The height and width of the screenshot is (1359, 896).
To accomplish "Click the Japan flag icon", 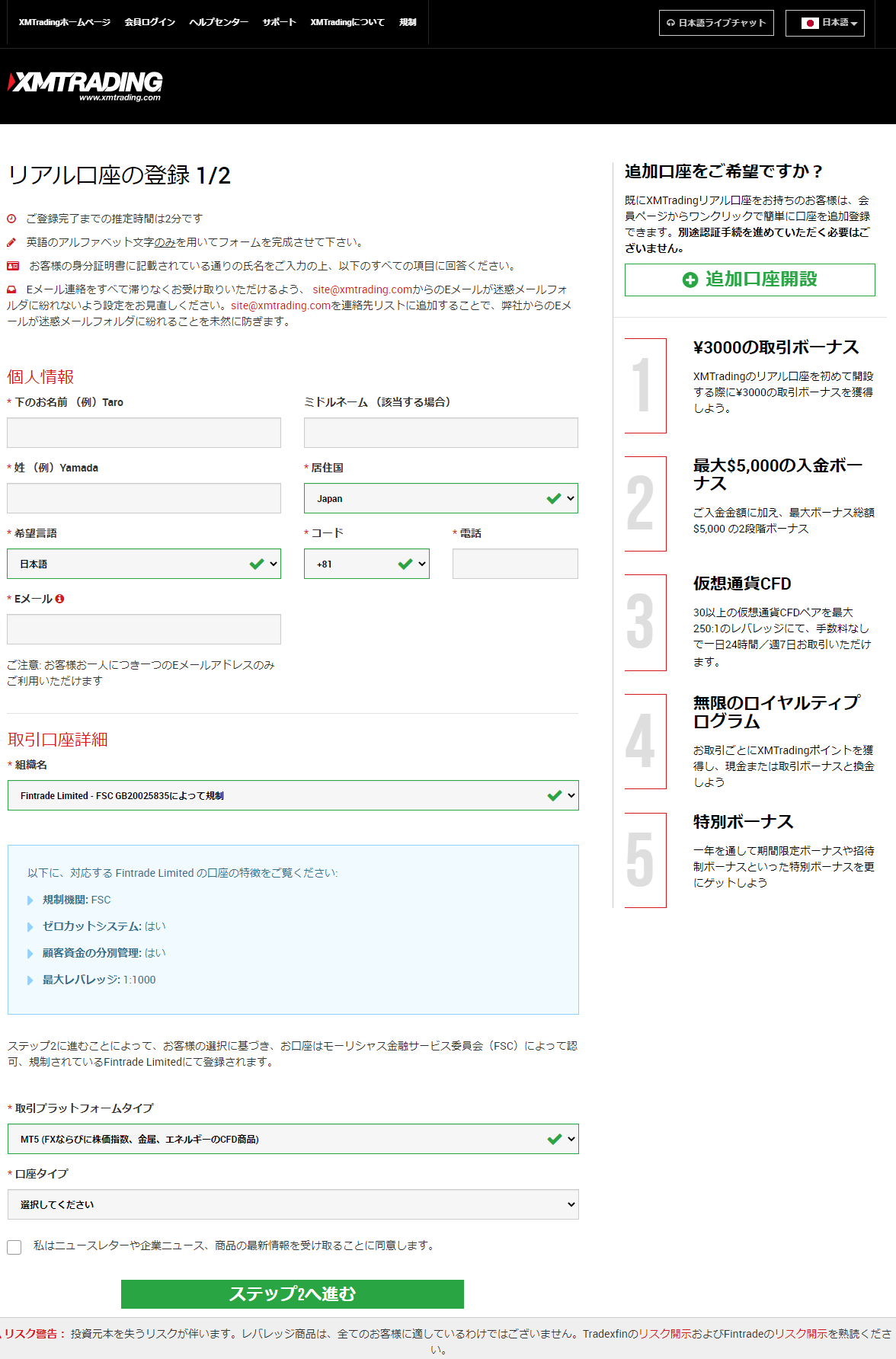I will [x=810, y=23].
